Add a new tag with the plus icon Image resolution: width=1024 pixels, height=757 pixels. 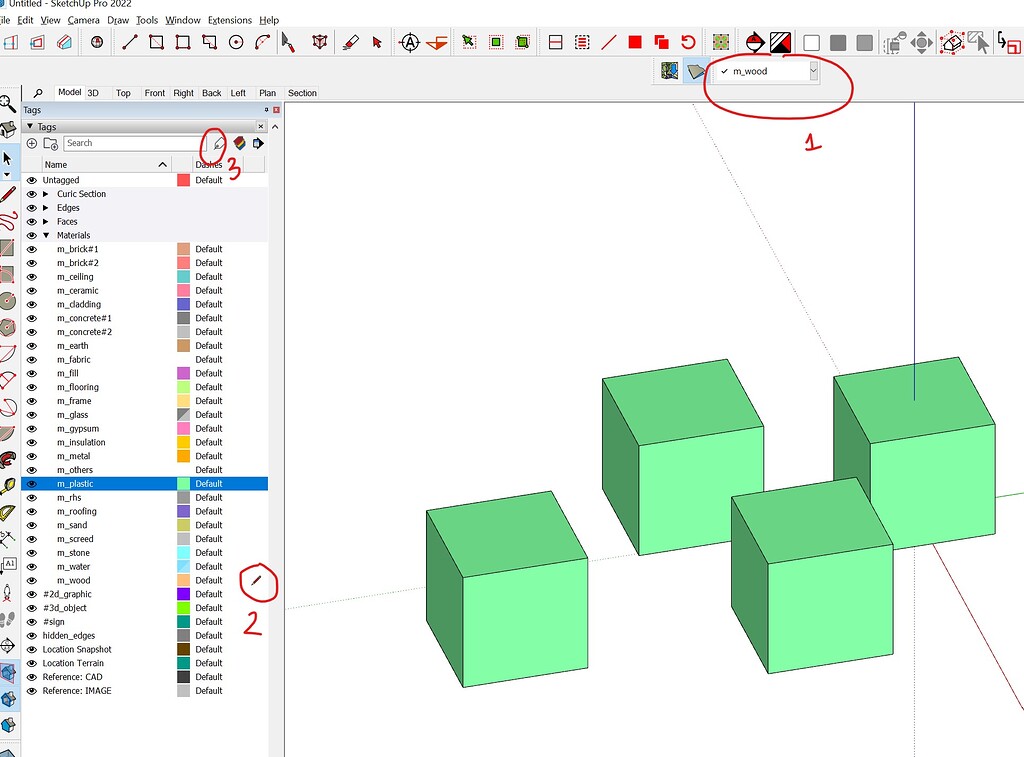point(31,143)
